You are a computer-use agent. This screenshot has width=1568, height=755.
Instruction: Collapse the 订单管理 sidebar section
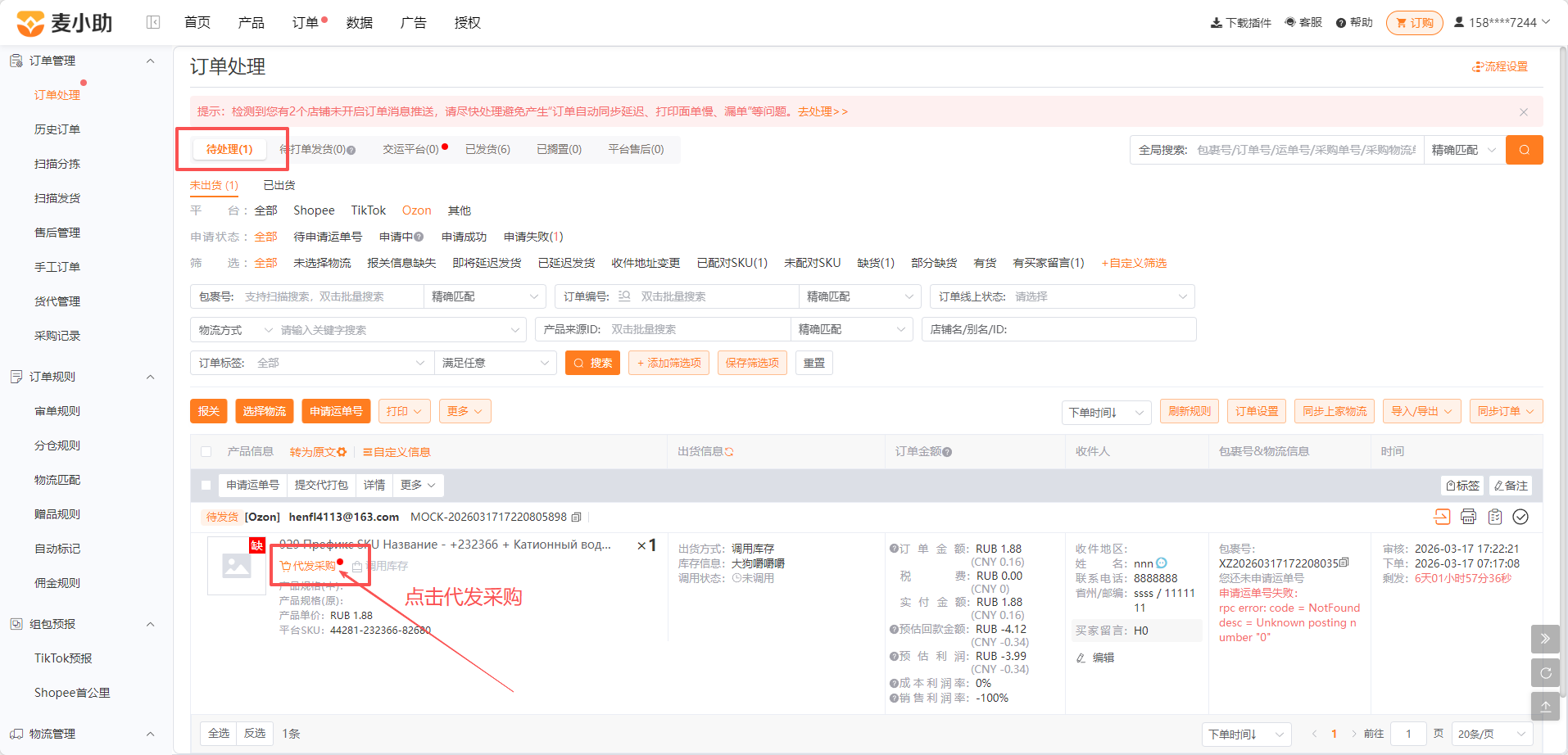point(151,61)
